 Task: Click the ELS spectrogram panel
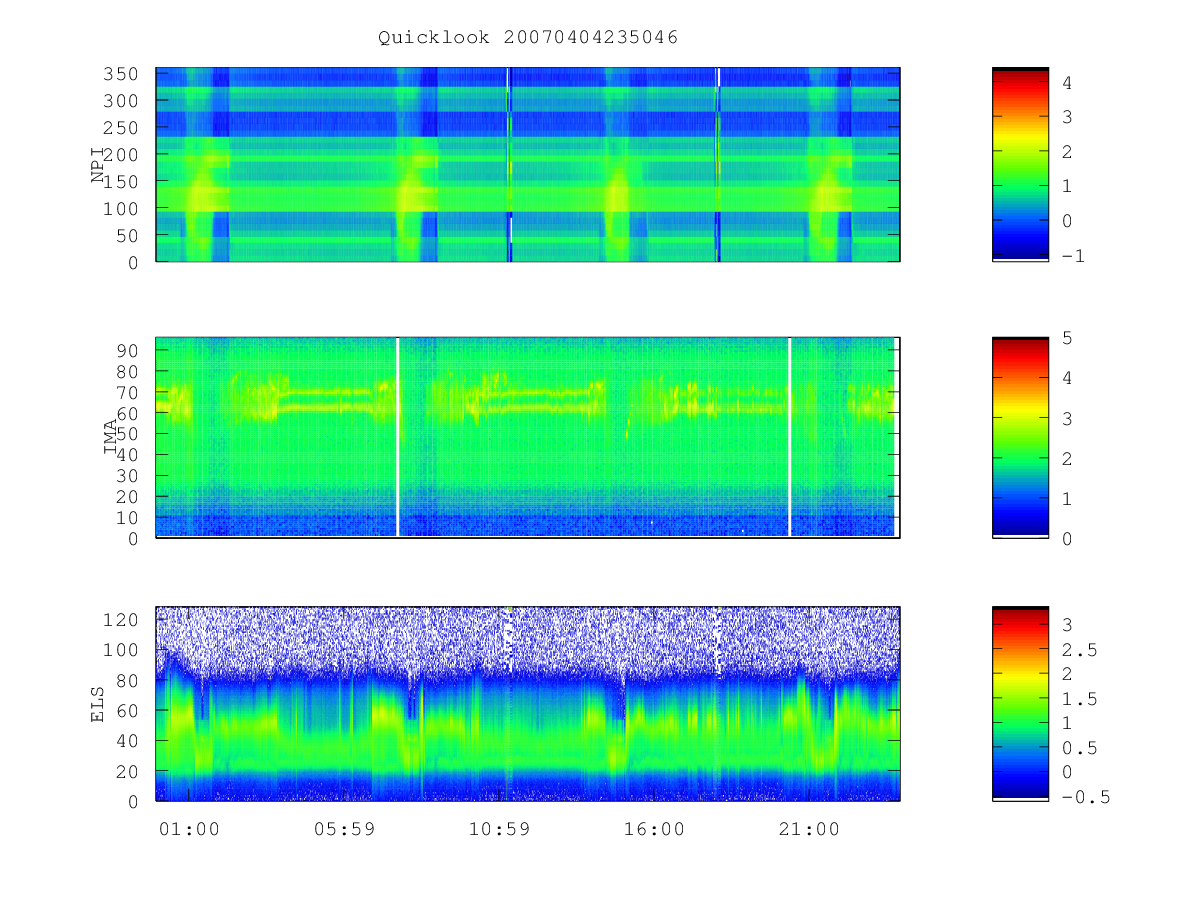[x=528, y=703]
